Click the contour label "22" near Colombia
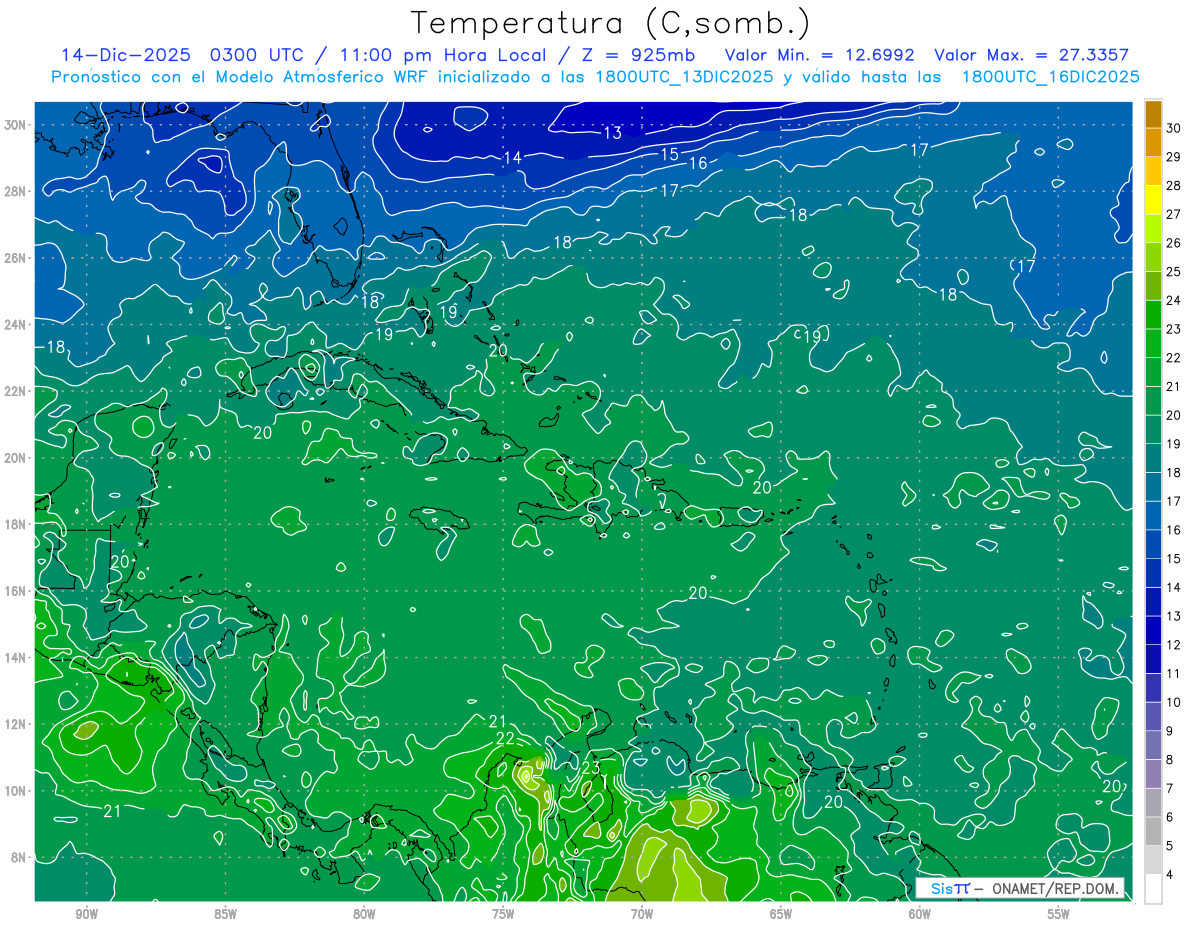This screenshot has height=927, width=1200. 505,738
